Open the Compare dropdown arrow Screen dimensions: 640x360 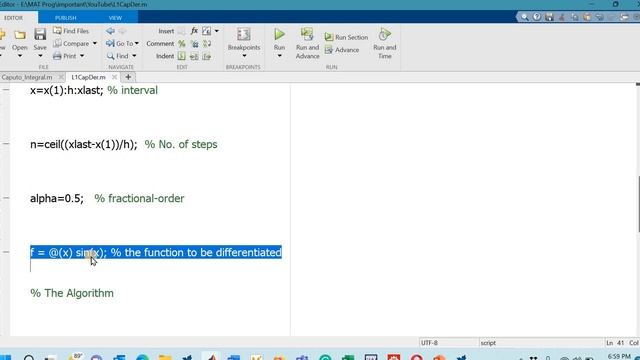95,43
